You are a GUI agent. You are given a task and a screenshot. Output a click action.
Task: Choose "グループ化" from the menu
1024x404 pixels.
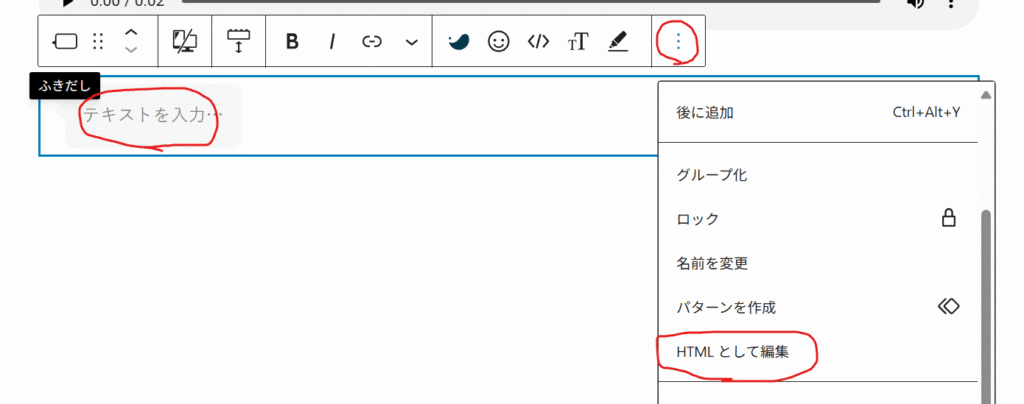click(712, 175)
